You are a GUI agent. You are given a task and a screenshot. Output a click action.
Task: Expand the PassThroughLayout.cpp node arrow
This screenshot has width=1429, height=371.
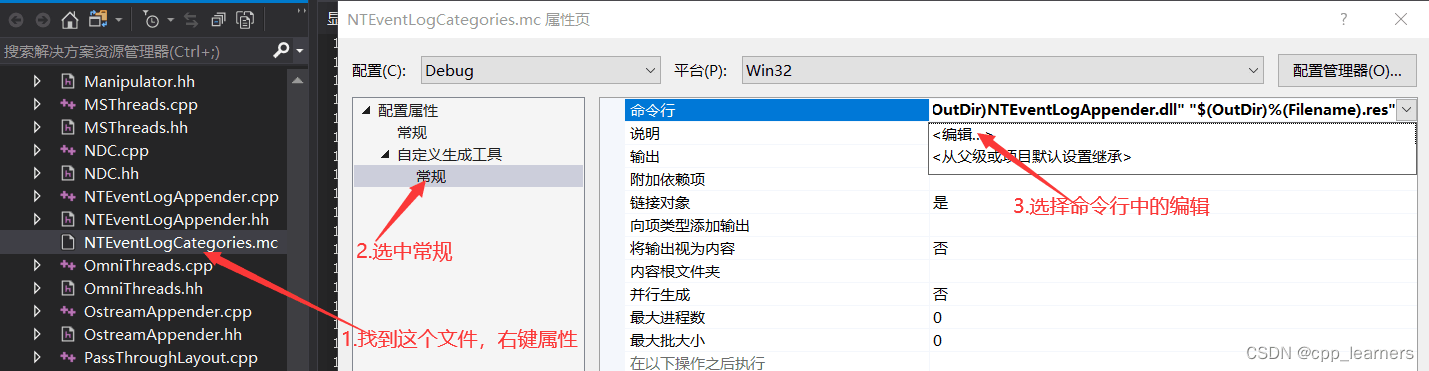[38, 357]
